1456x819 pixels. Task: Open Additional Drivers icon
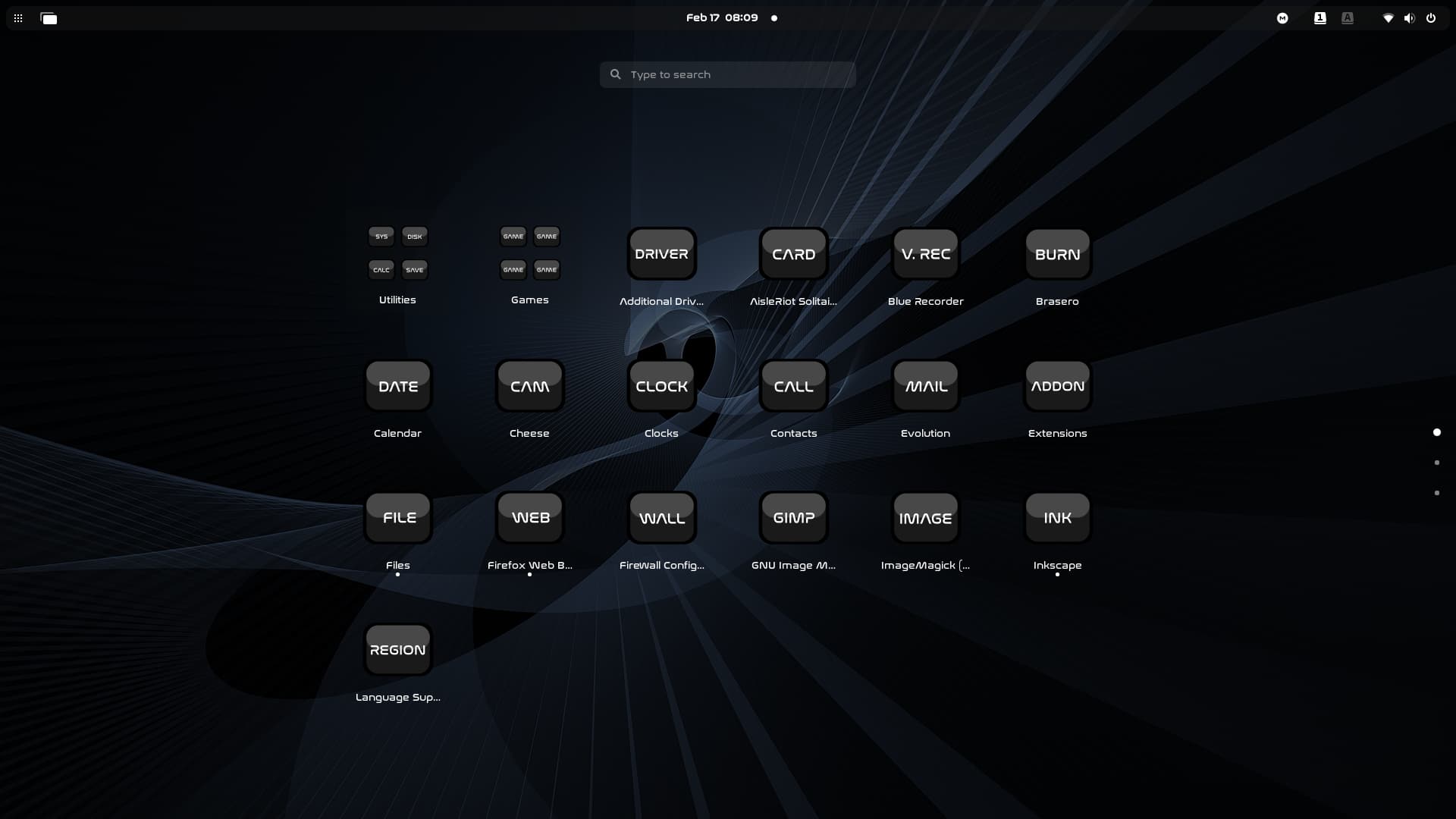661,255
